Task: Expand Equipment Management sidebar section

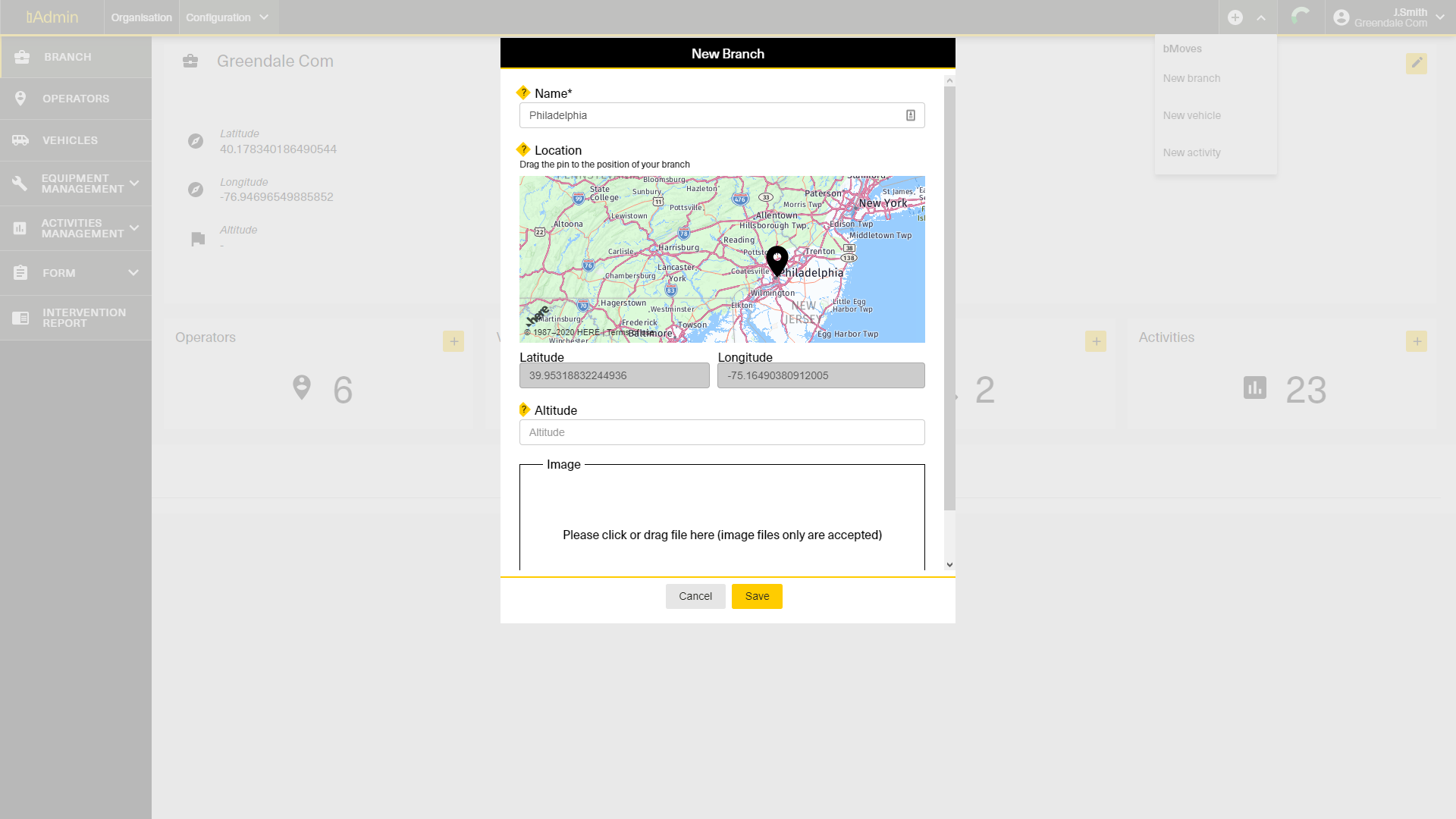Action: click(134, 184)
